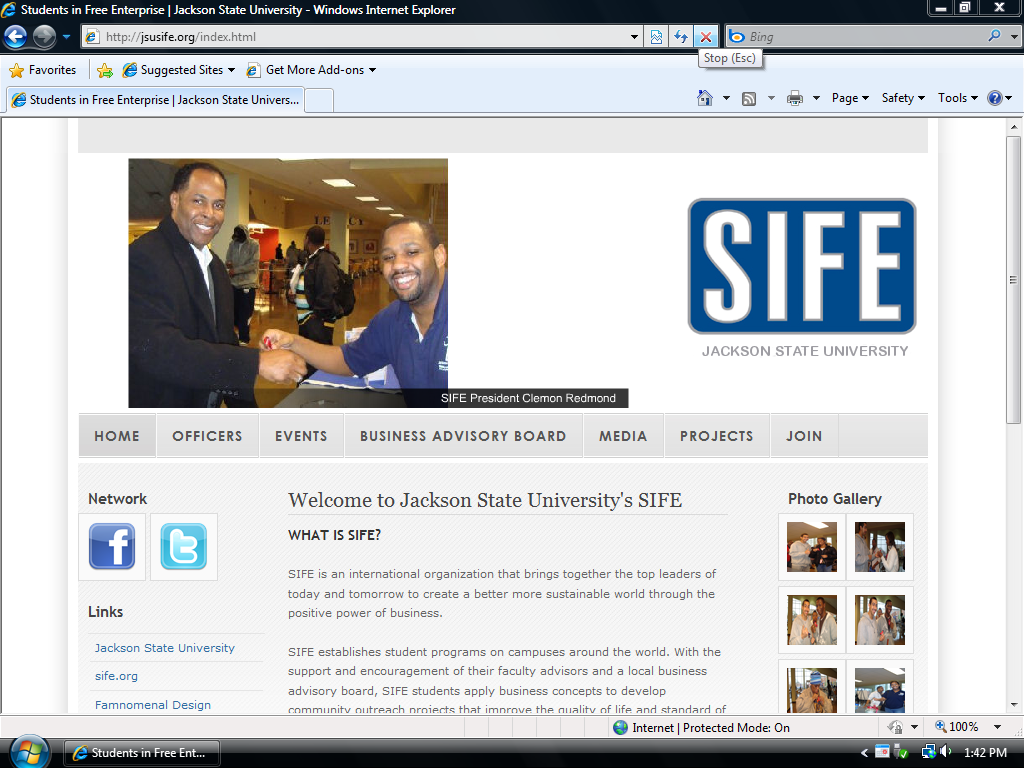Click the scrollbar up arrow
The width and height of the screenshot is (1024, 768).
click(1014, 127)
